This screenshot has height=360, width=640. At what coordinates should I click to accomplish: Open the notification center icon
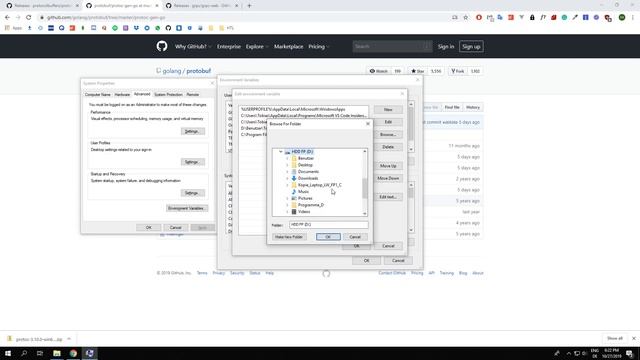[x=630, y=353]
